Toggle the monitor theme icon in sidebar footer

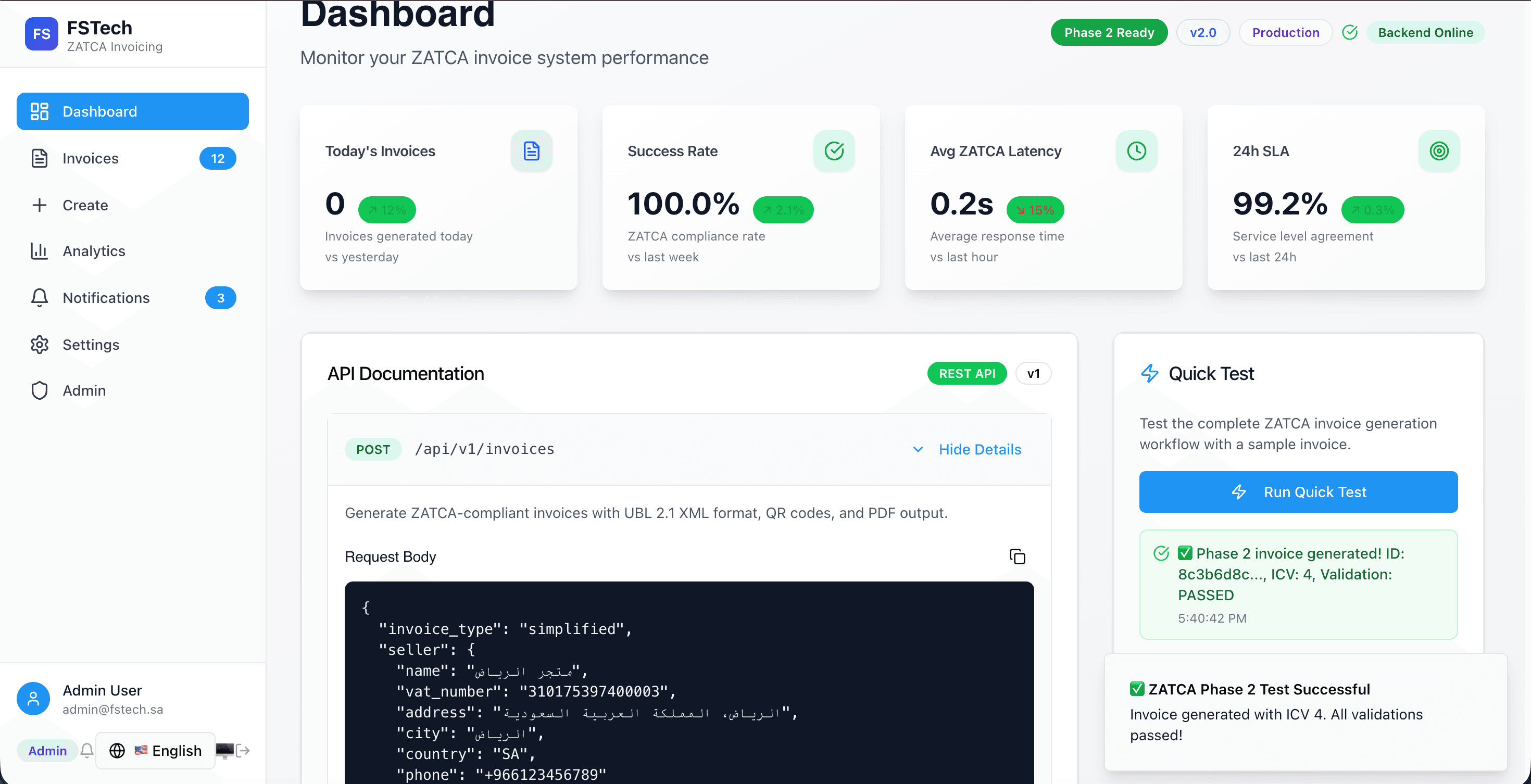click(x=224, y=751)
